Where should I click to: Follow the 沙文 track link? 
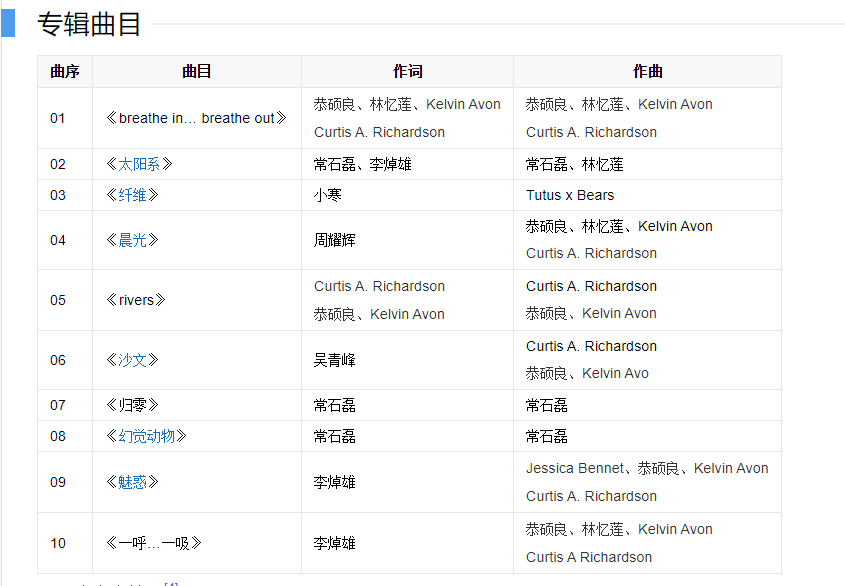(x=132, y=360)
